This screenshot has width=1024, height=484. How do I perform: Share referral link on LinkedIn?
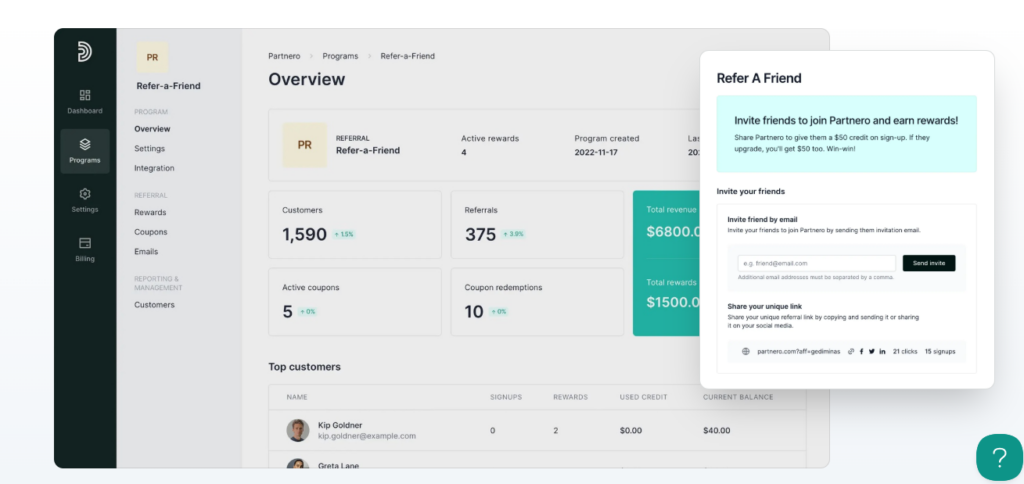pyautogui.click(x=882, y=351)
